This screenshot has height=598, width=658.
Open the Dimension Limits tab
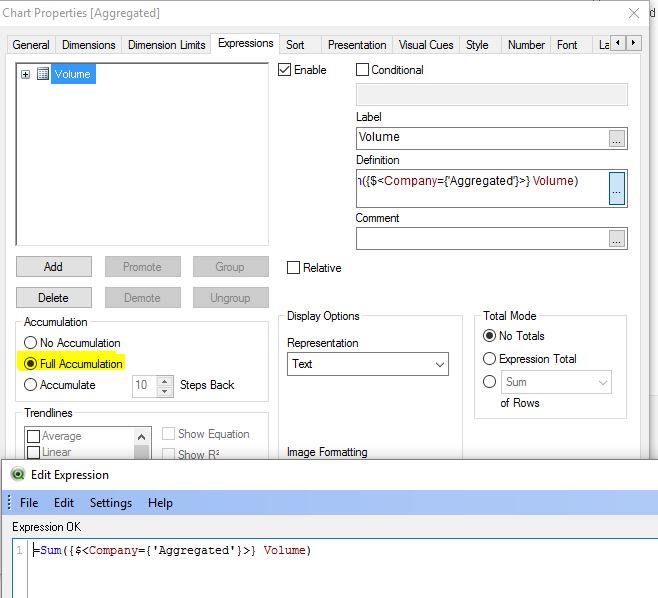(x=167, y=44)
